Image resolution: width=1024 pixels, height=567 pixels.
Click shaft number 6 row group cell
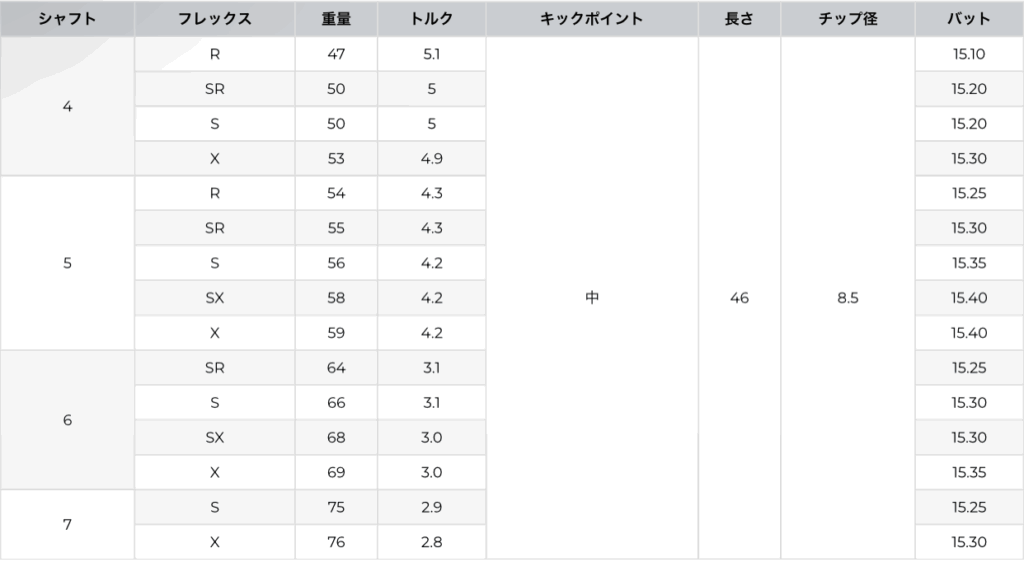pos(67,420)
